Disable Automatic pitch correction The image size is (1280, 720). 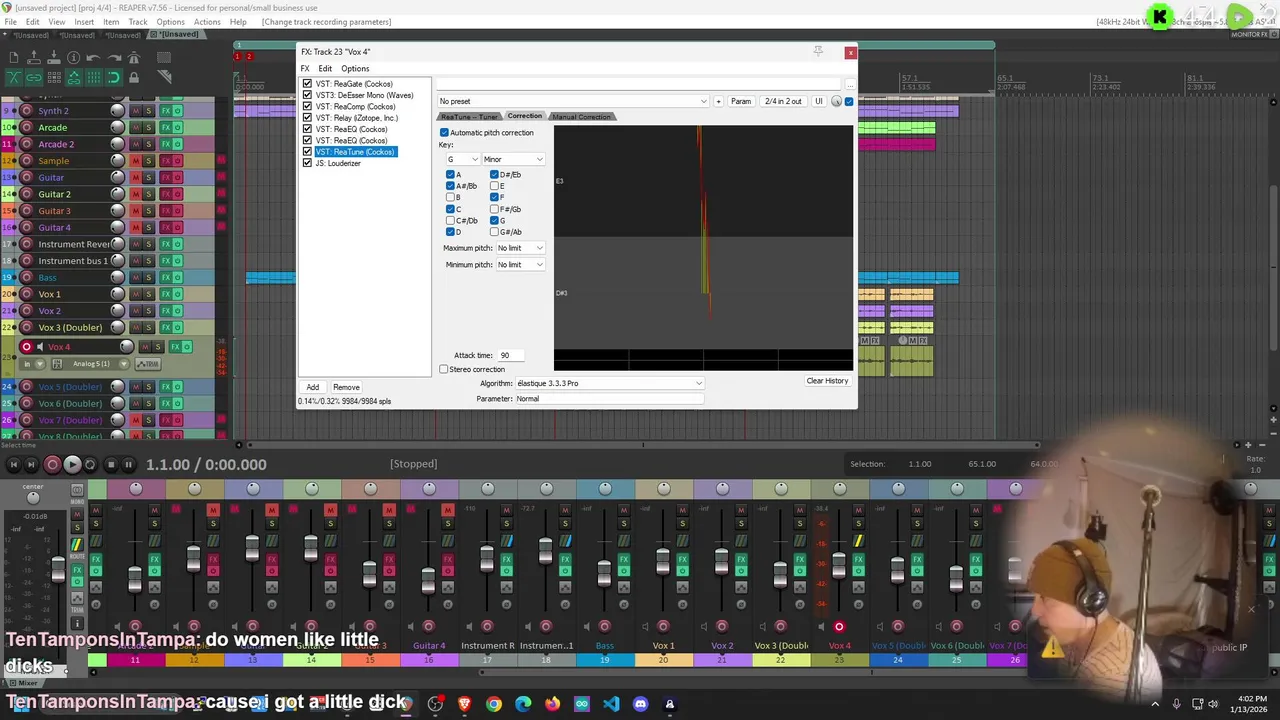click(444, 133)
